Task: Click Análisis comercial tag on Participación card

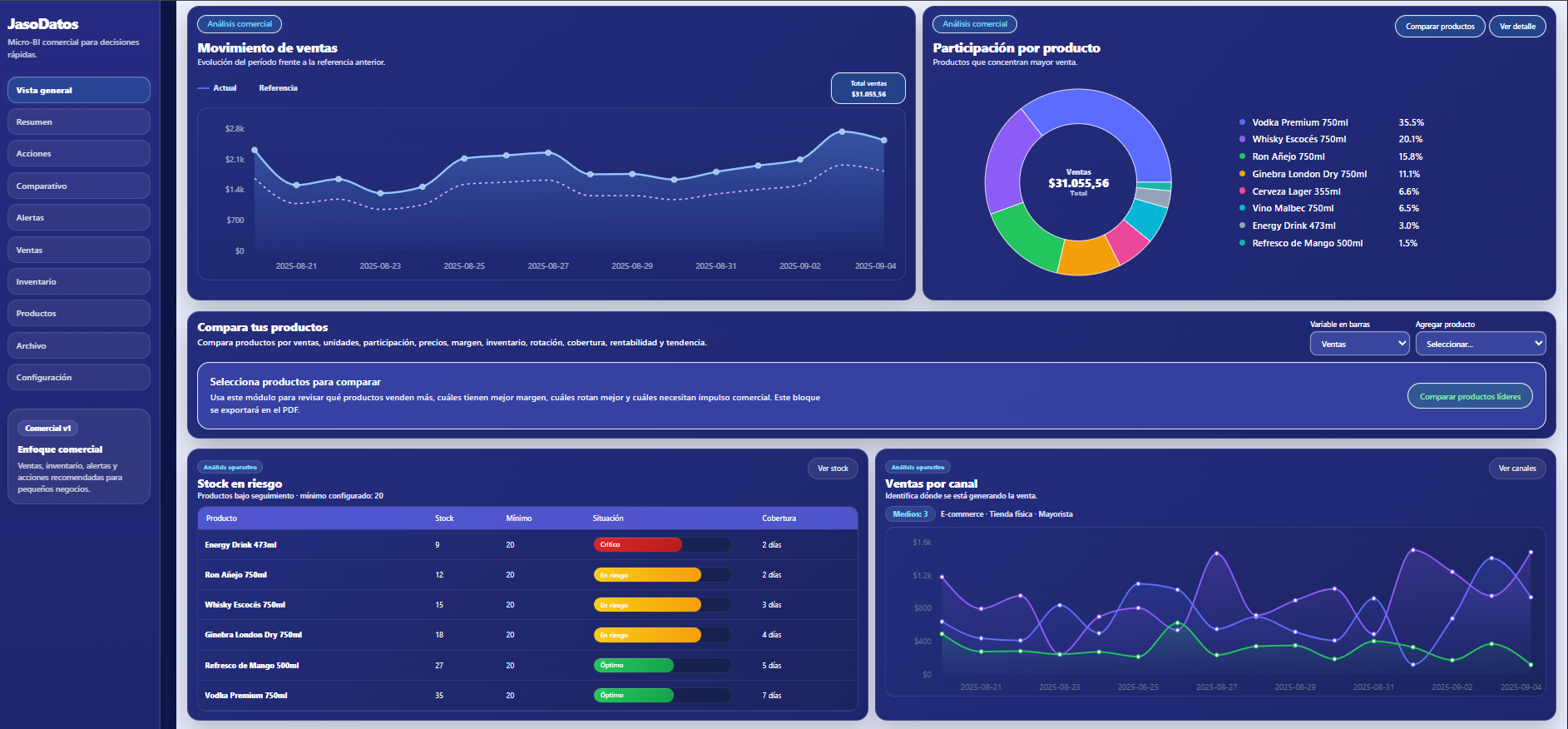Action: point(975,24)
